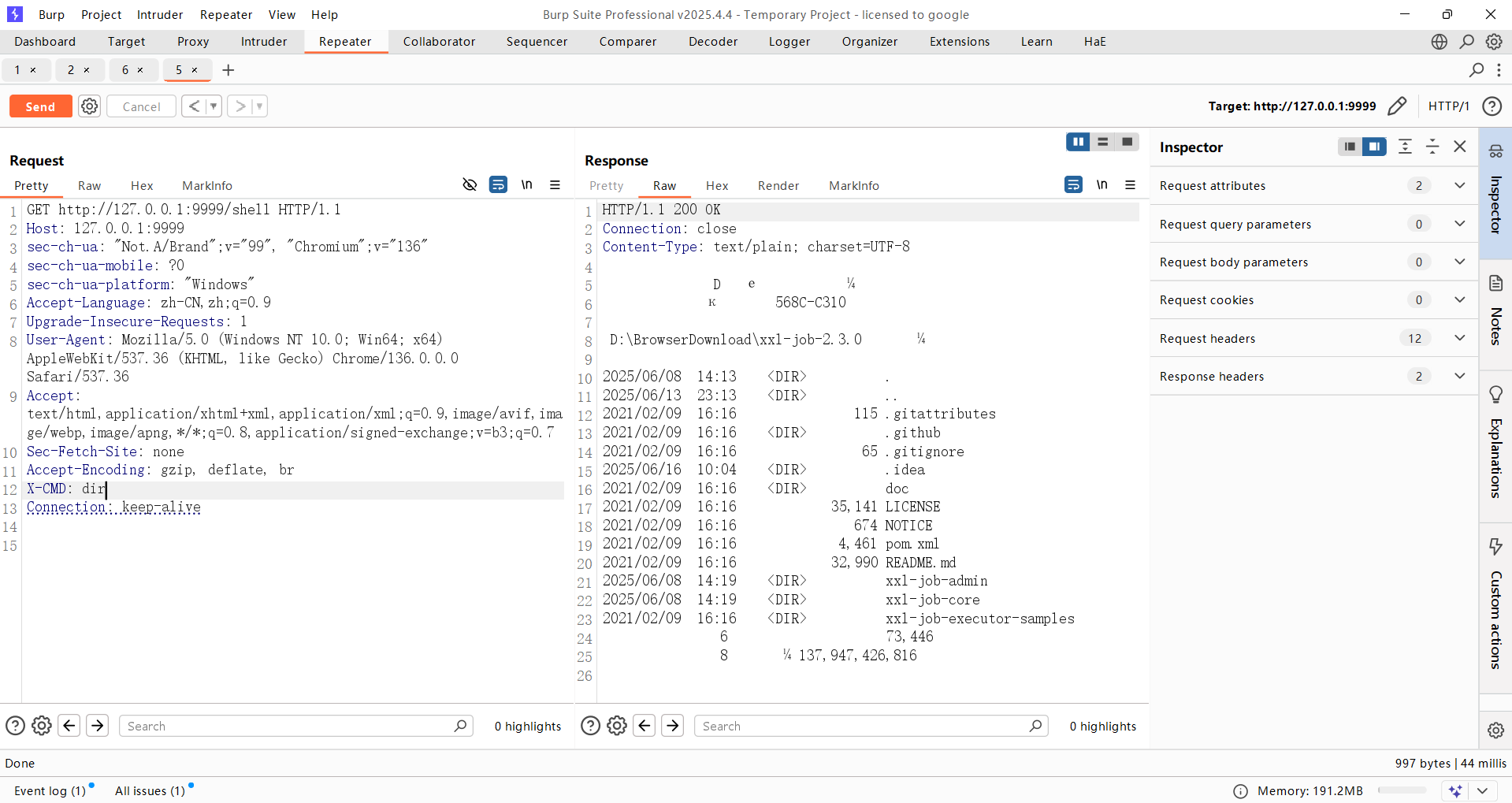The image size is (1512, 803).
Task: Jump to next match in Response search
Action: 672,726
